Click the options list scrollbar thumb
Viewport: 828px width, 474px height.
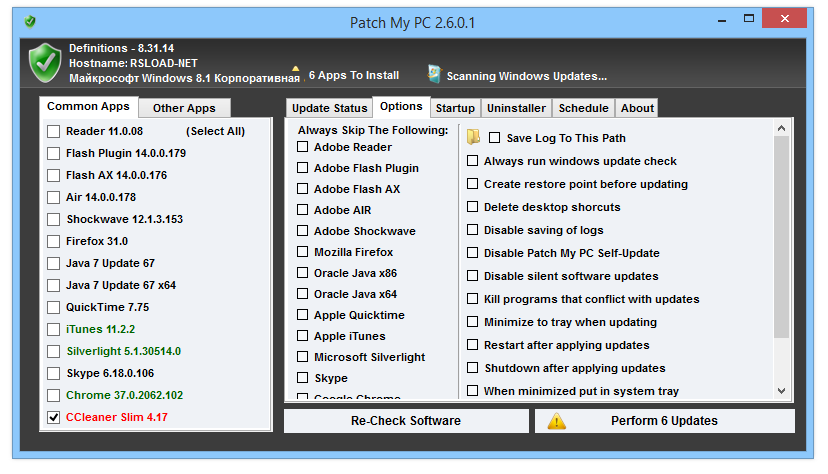(782, 237)
